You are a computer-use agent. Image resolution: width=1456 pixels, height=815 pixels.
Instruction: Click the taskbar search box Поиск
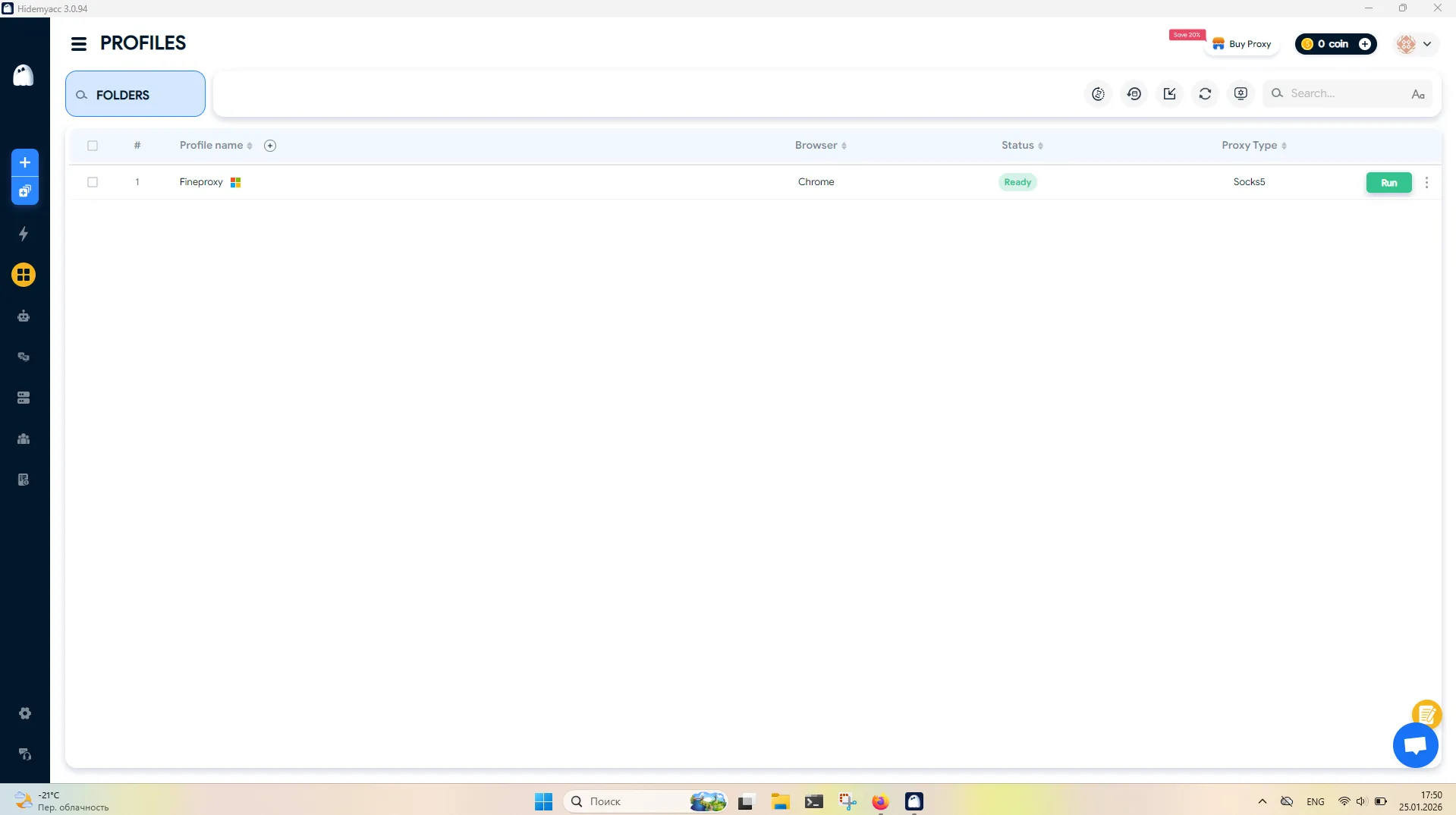coord(646,801)
